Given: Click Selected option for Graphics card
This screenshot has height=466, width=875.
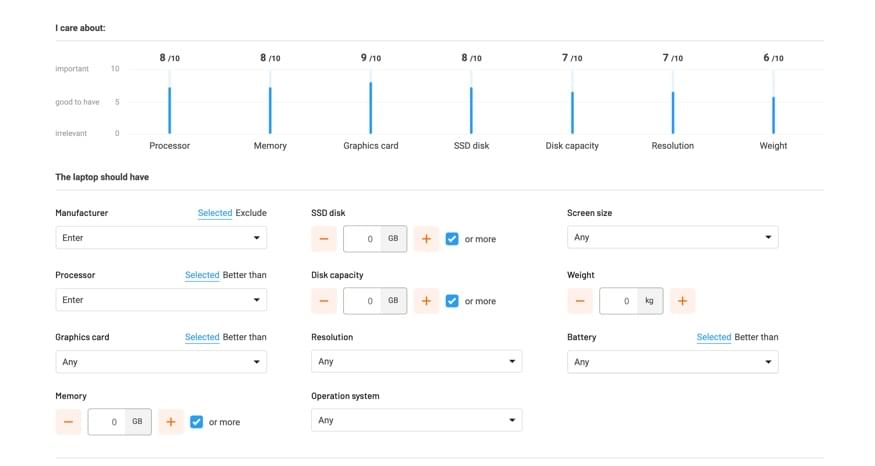Looking at the screenshot, I should pos(202,337).
